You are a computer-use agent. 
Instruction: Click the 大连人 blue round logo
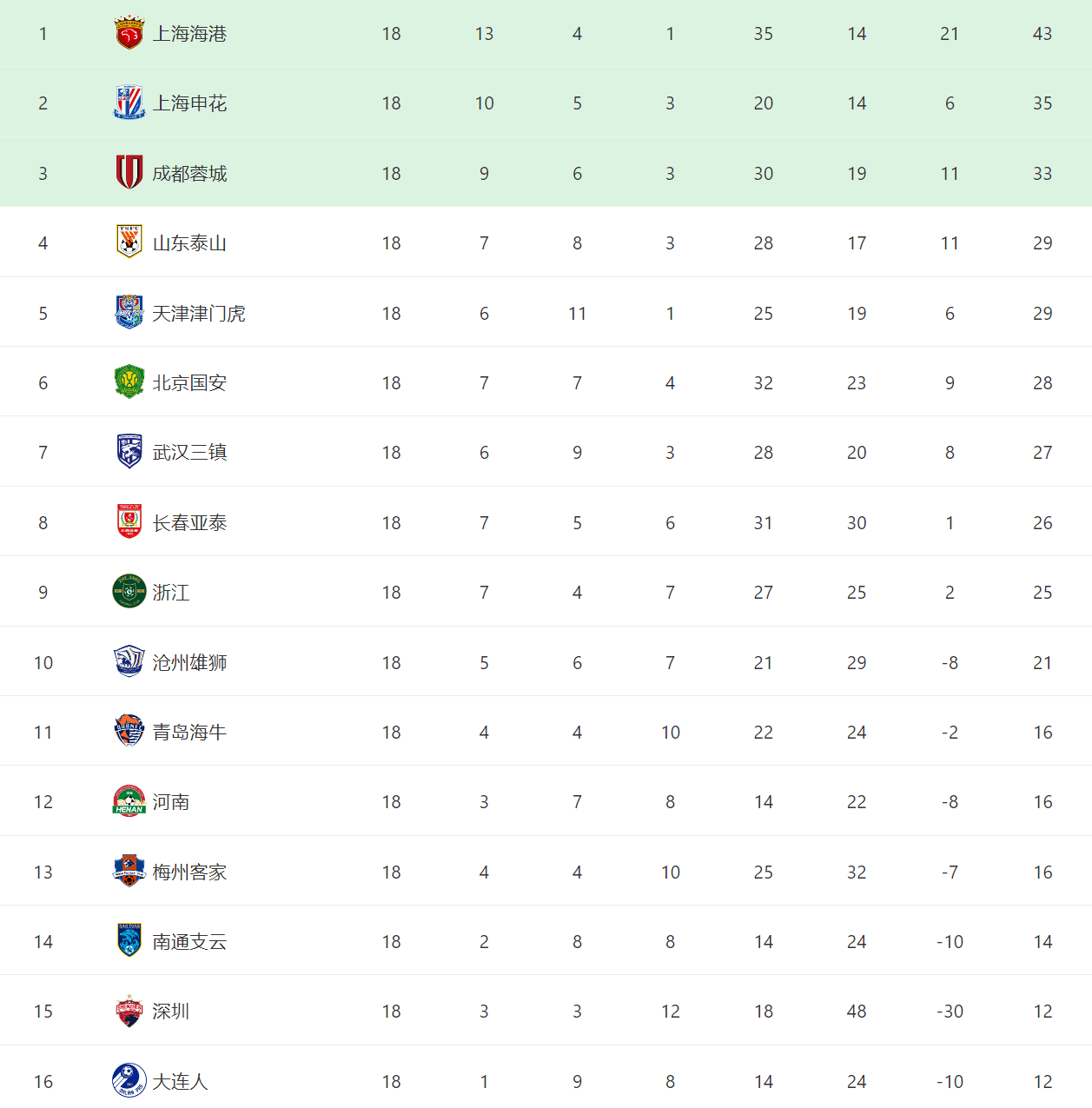click(x=129, y=1081)
